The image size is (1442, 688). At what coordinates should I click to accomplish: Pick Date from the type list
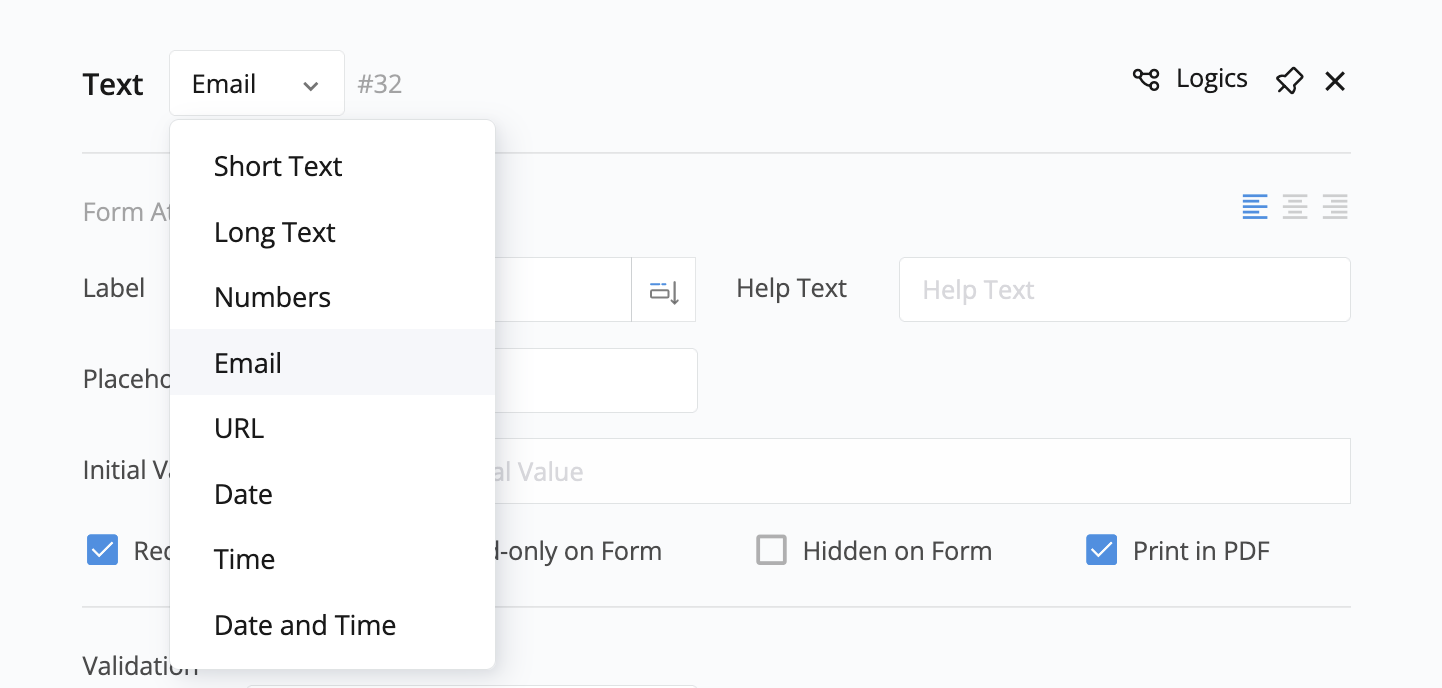click(243, 494)
